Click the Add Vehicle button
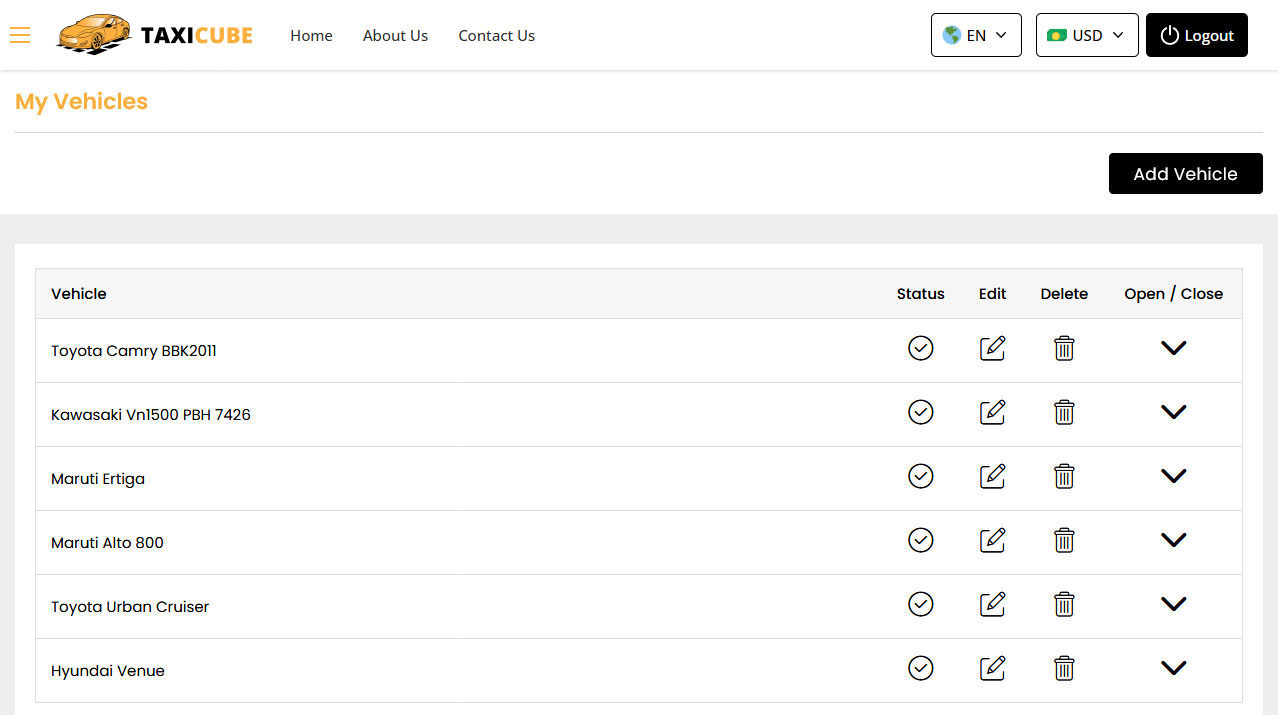The width and height of the screenshot is (1278, 715). click(1185, 174)
